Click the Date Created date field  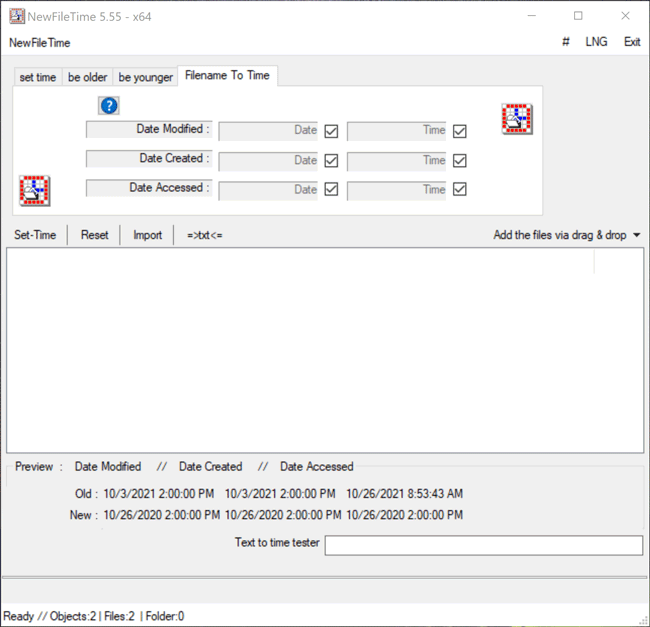pyautogui.click(x=268, y=161)
